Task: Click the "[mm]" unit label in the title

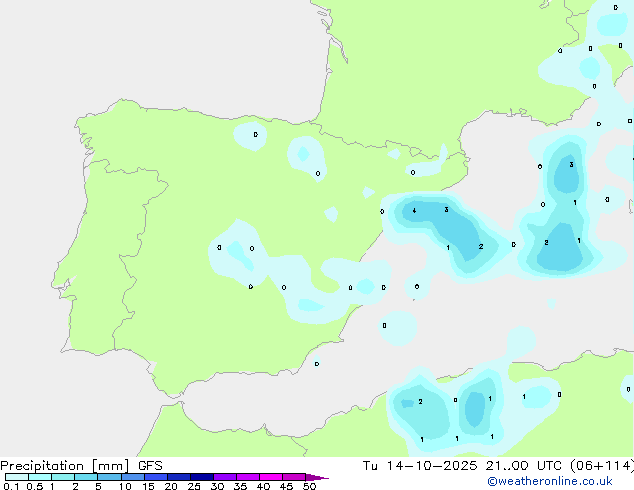Action: 111,466
